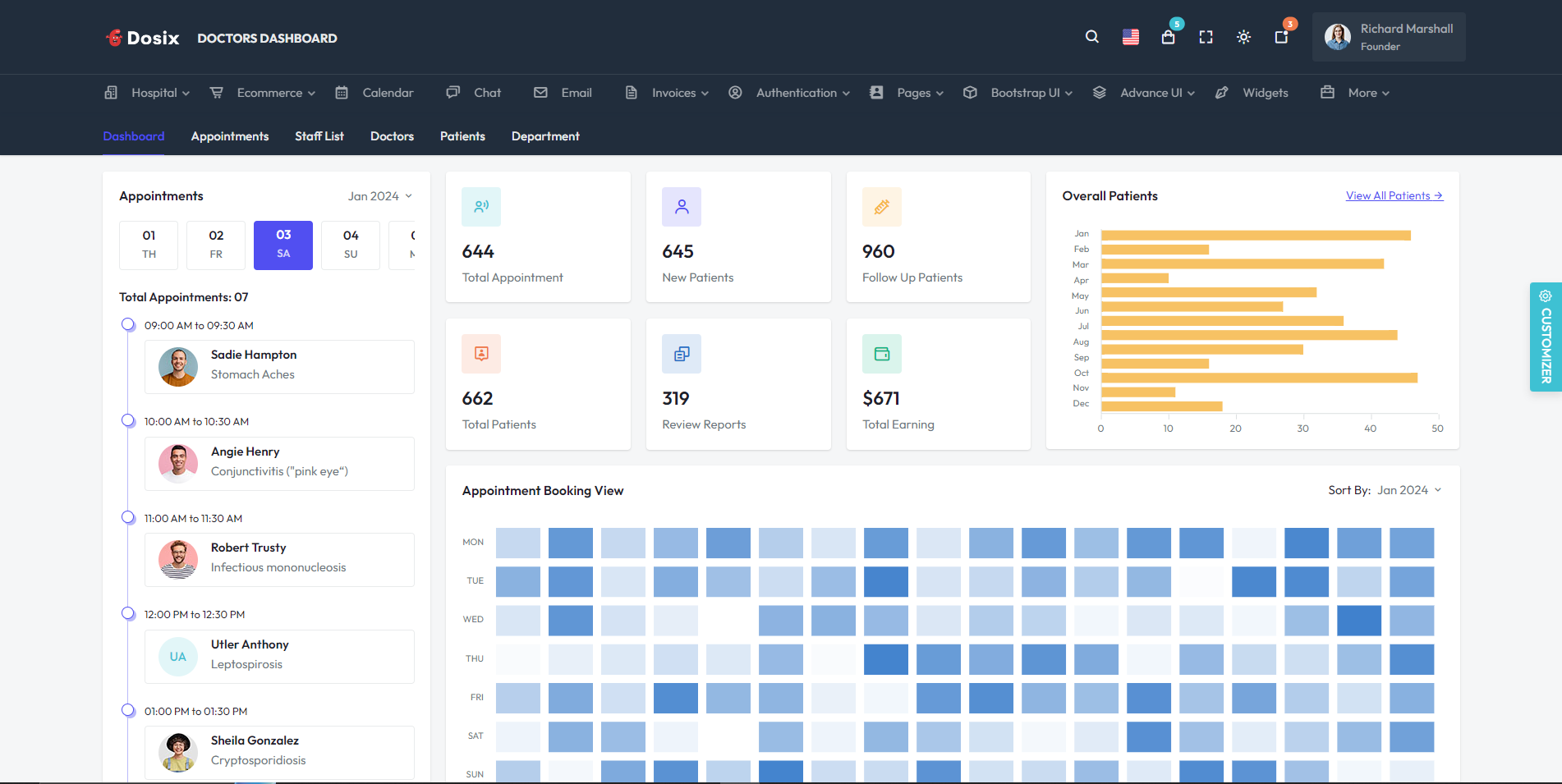The width and height of the screenshot is (1562, 784).
Task: Click the View All Patients link
Action: (1394, 195)
